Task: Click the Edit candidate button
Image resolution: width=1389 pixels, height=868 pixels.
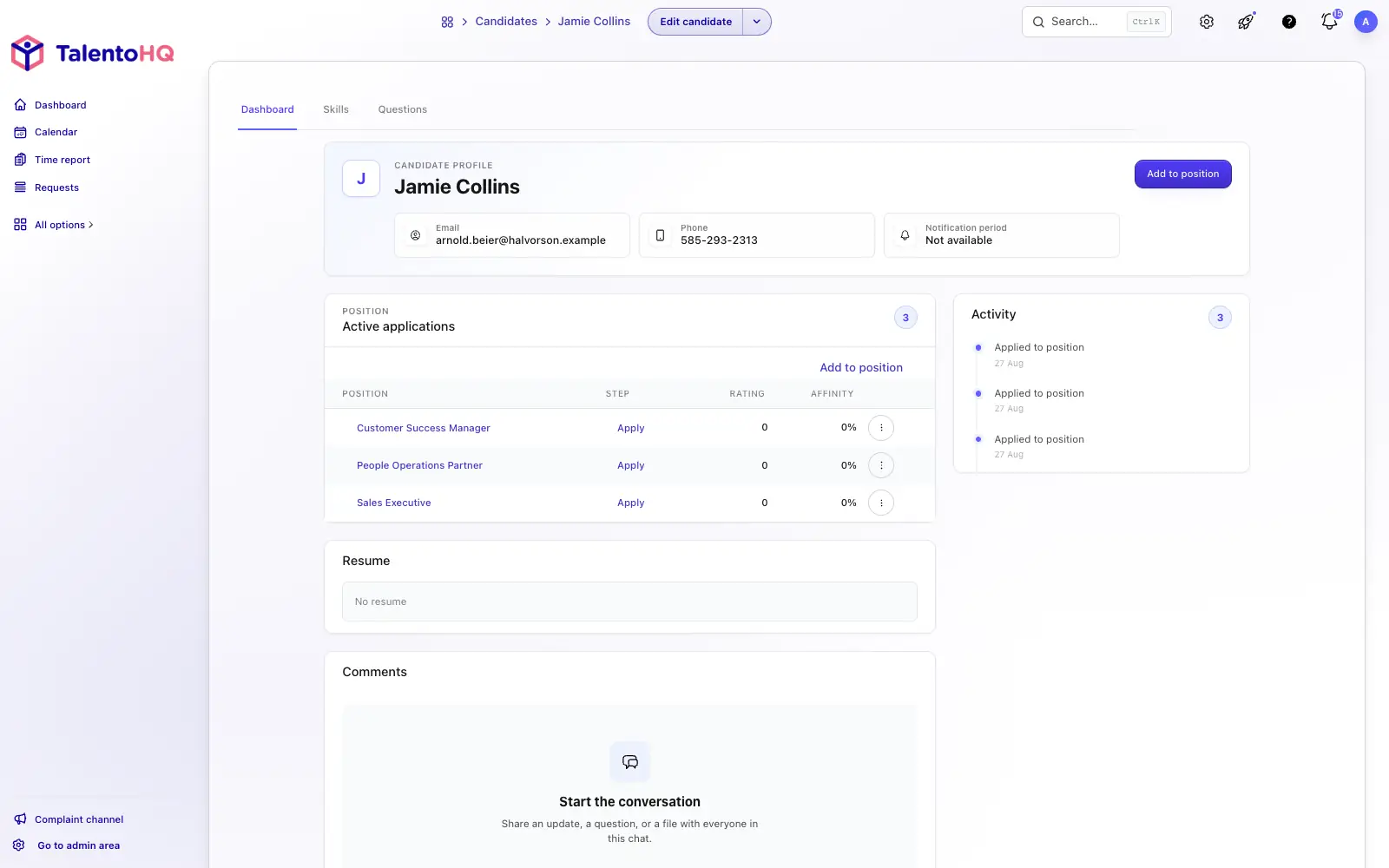Action: pyautogui.click(x=695, y=22)
